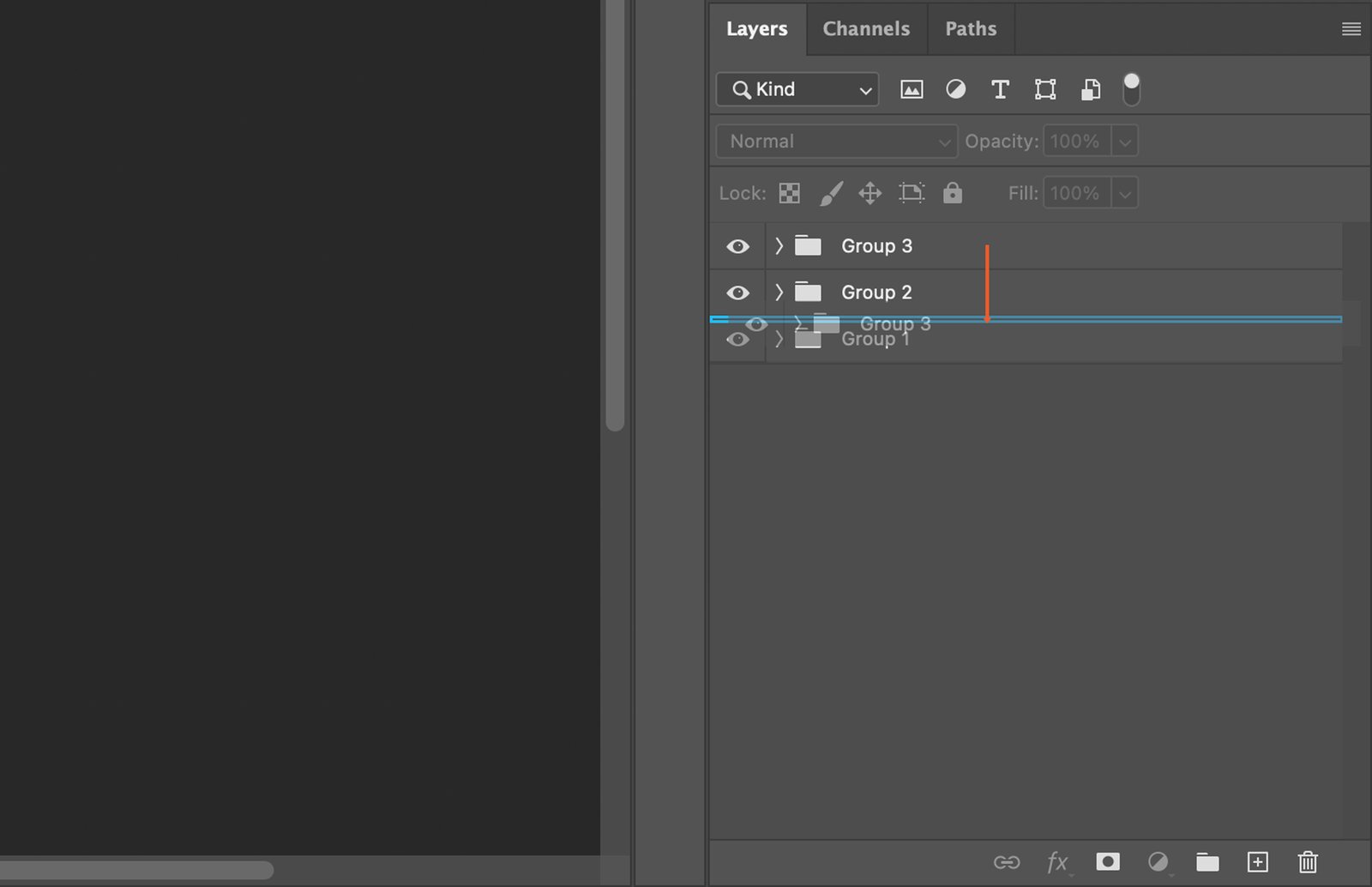Viewport: 1372px width, 887px height.
Task: Create a new layer with plus icon
Action: (x=1257, y=861)
